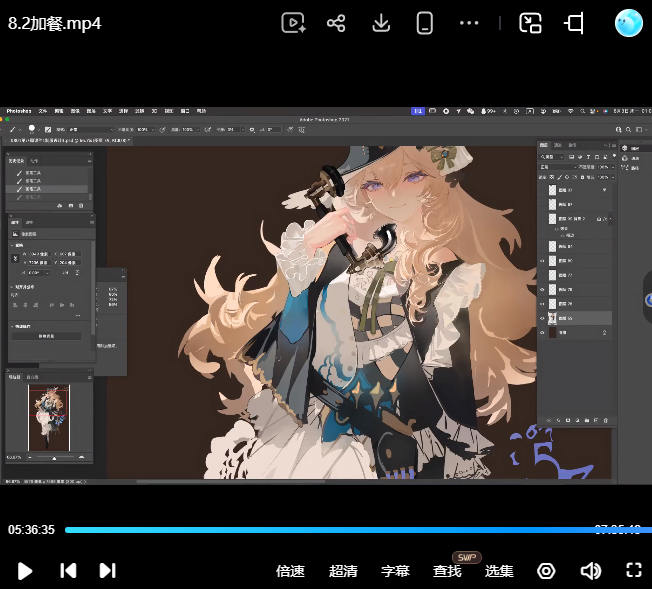Open smoothing options gear in options bar
The image size is (652, 589).
(252, 130)
